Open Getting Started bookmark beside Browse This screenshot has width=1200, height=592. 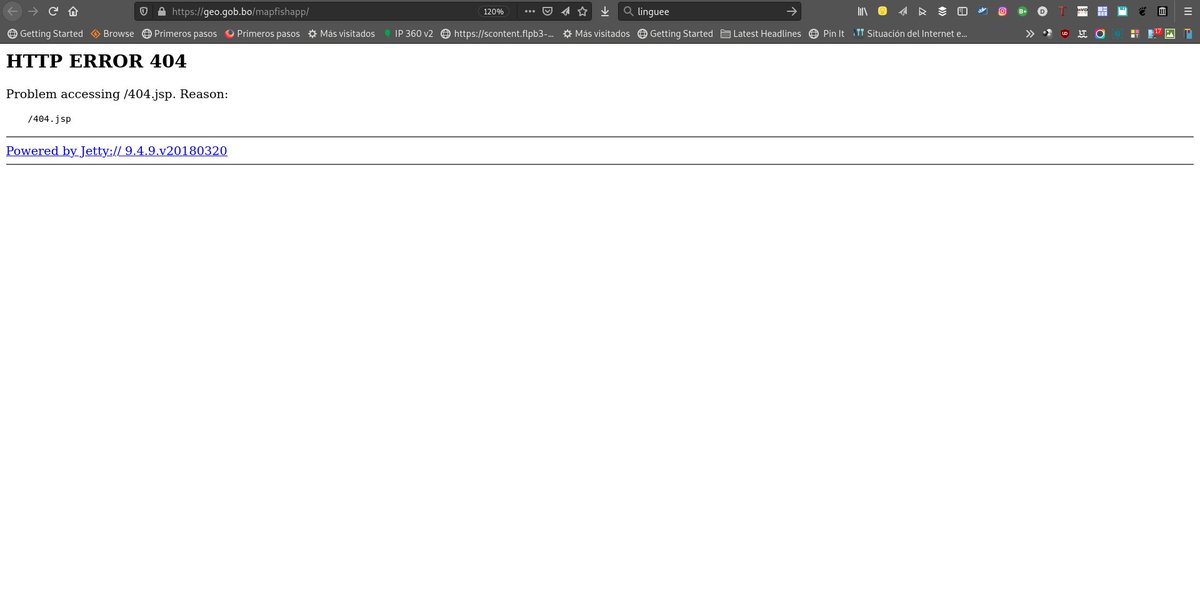click(45, 33)
